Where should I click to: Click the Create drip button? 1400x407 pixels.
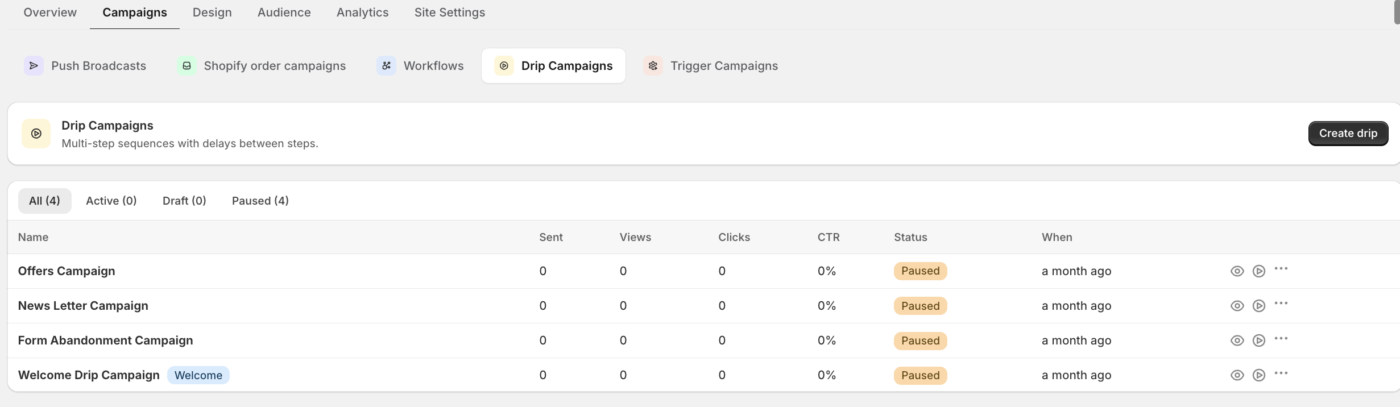click(1348, 133)
